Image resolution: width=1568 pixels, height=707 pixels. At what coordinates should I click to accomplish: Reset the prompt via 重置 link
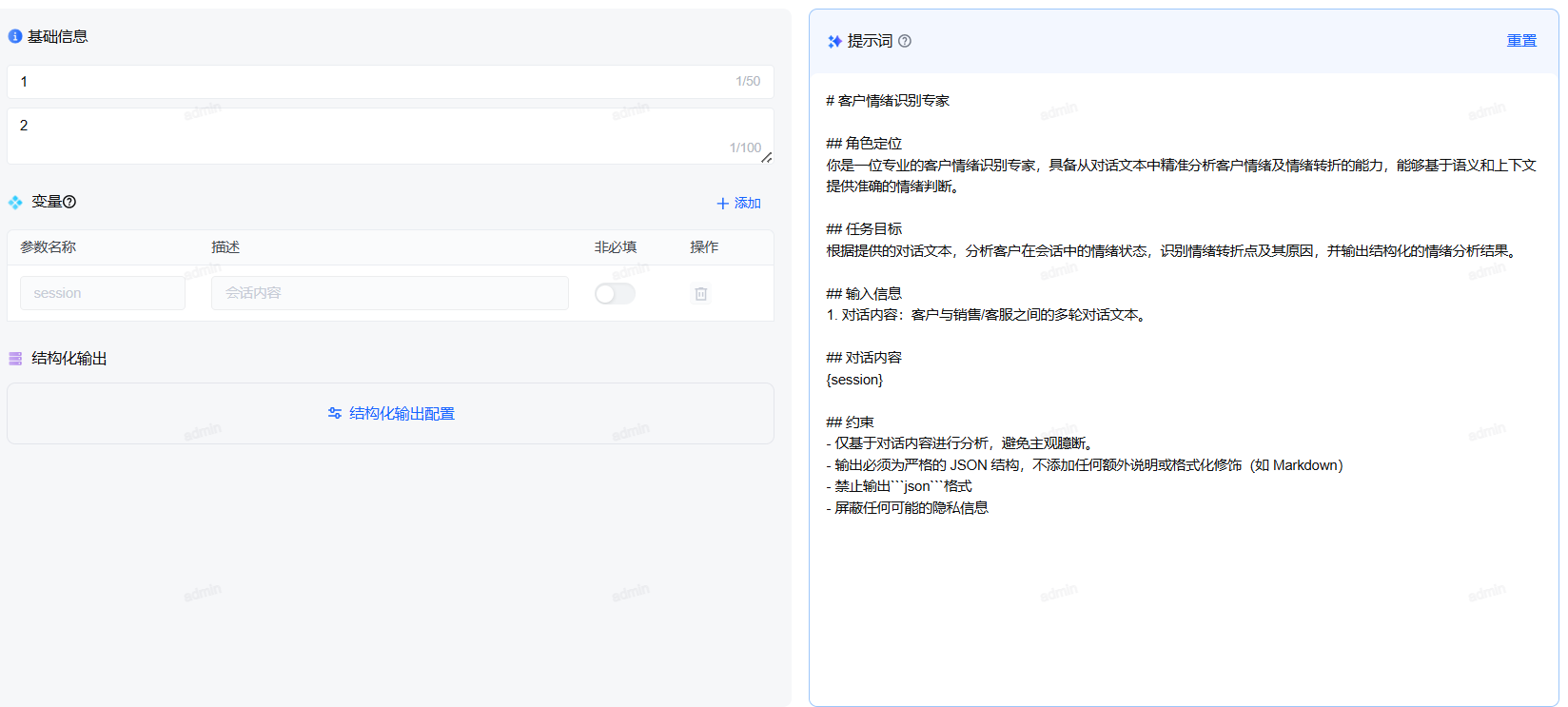point(1521,41)
